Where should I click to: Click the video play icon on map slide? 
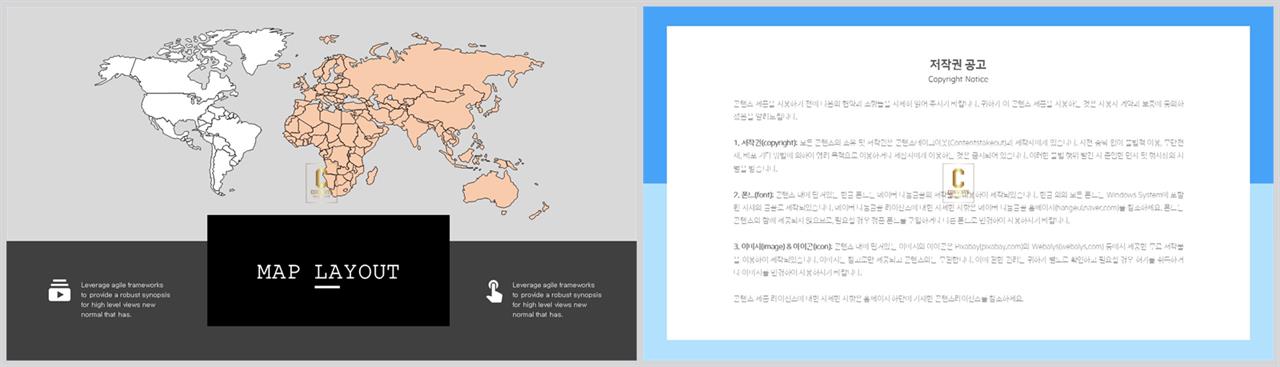click(59, 291)
